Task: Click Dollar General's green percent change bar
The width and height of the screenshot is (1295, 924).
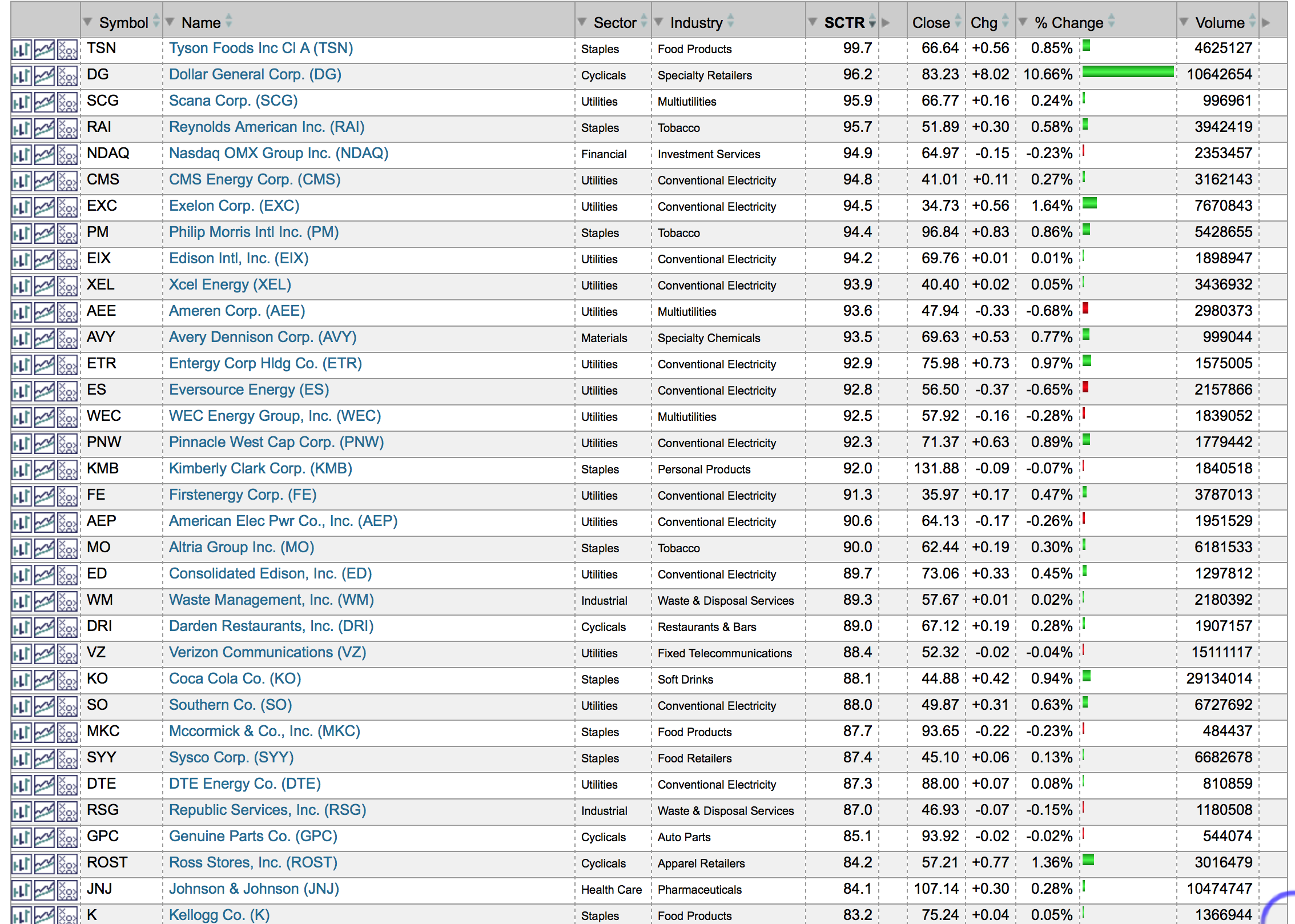Action: (1128, 72)
